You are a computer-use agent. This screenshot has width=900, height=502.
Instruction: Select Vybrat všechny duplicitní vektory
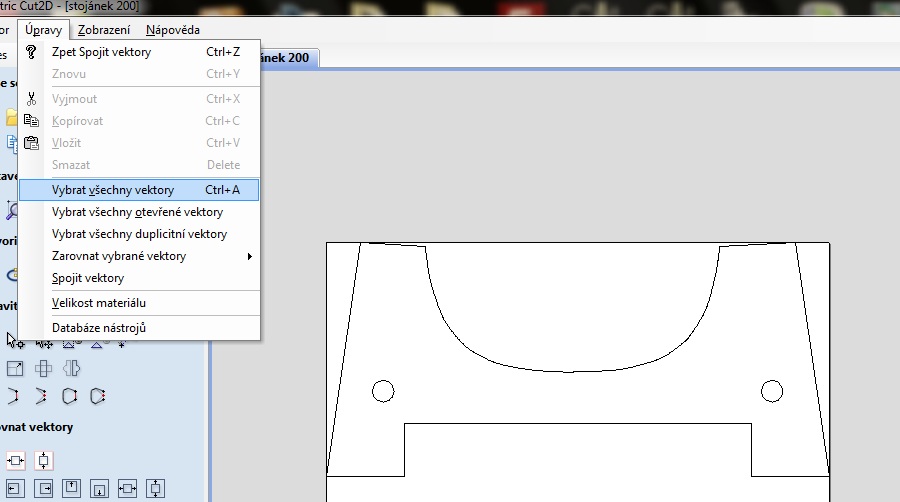(x=139, y=234)
